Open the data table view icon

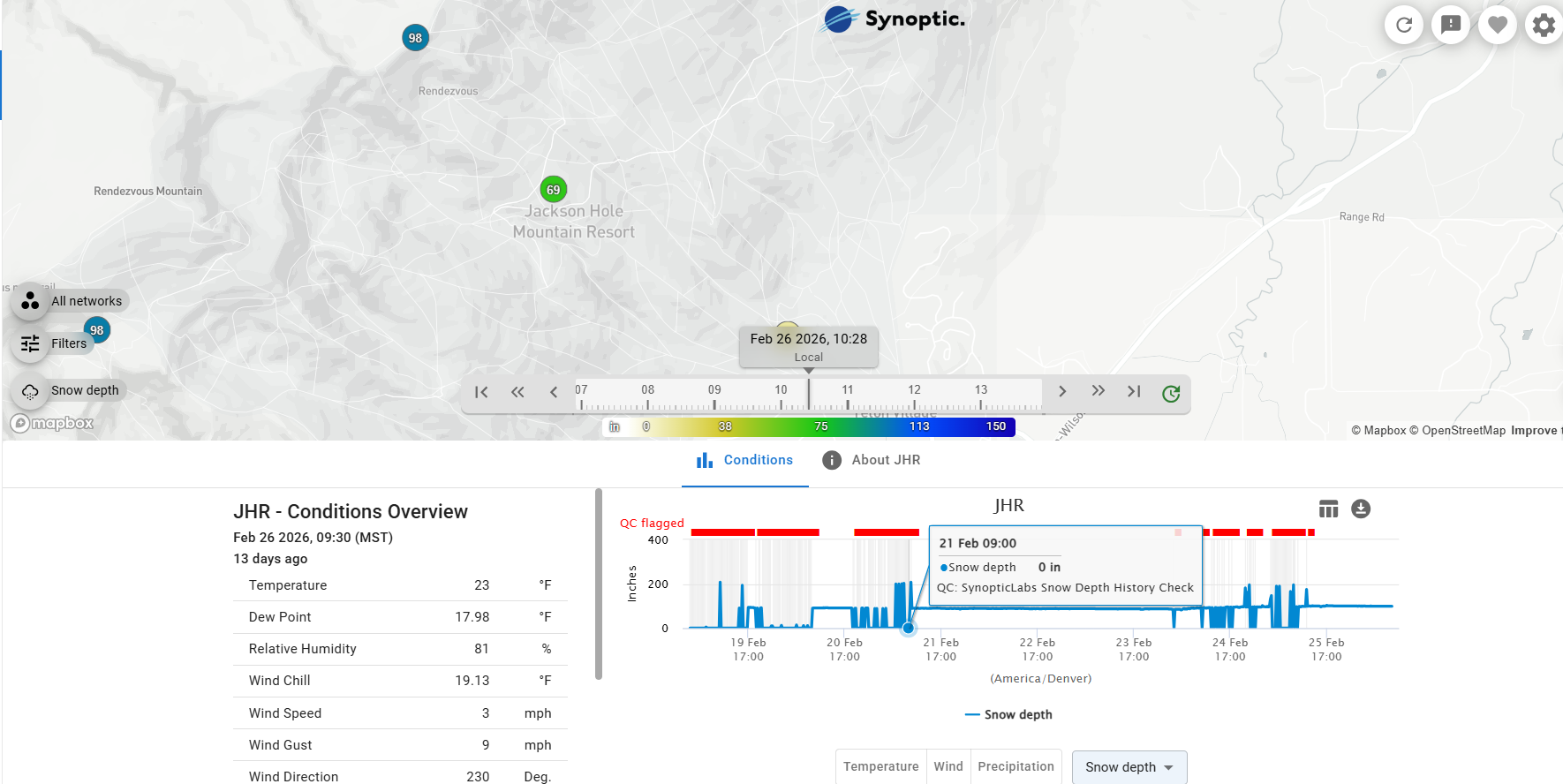point(1328,509)
